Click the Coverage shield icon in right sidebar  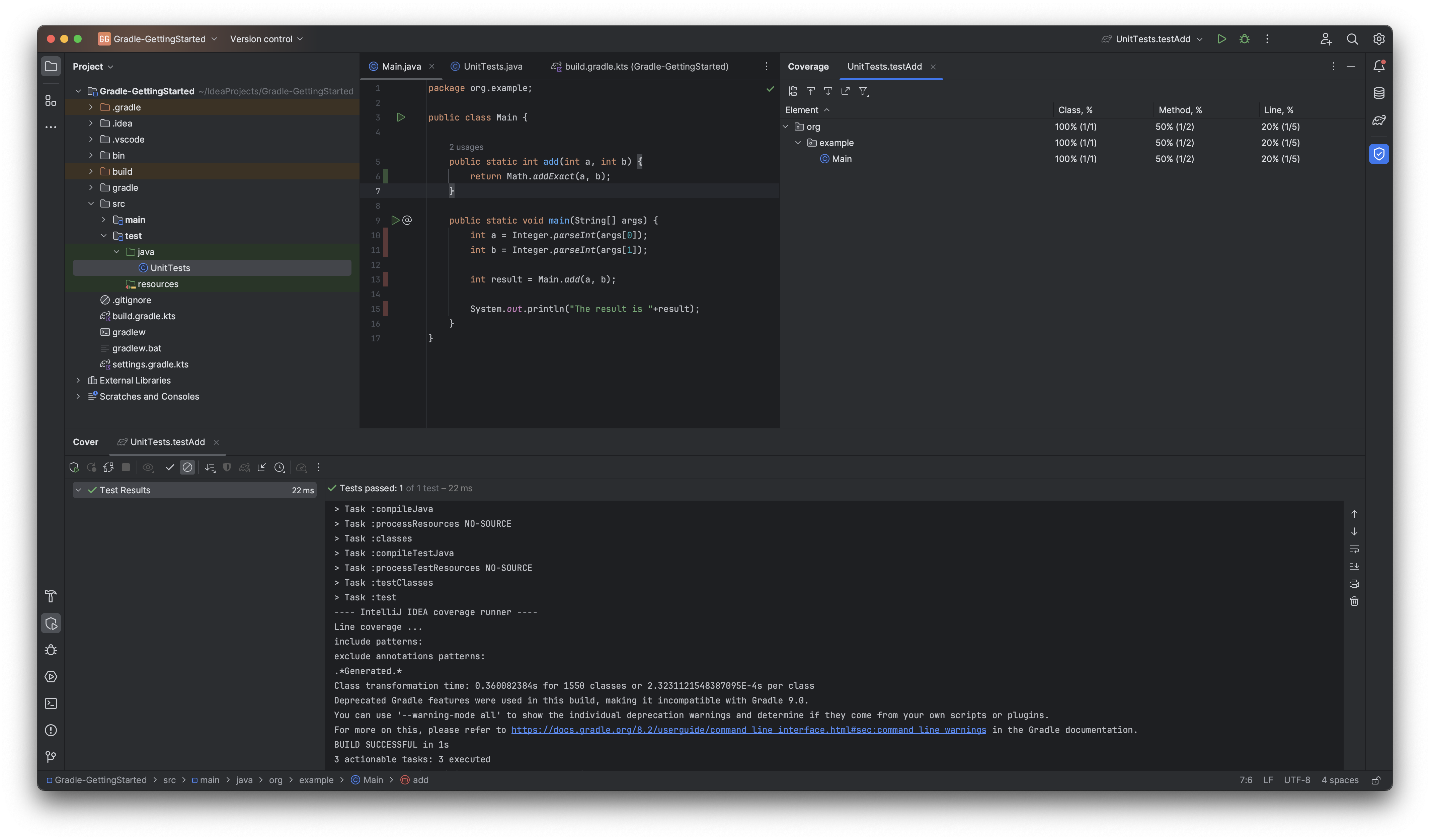coord(1379,154)
